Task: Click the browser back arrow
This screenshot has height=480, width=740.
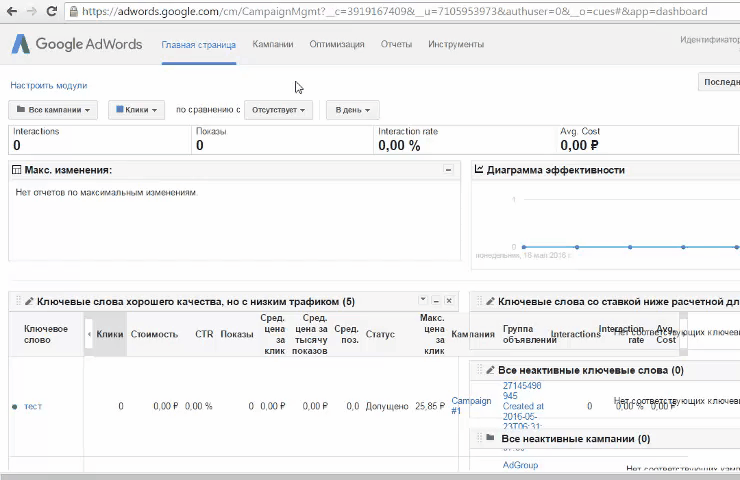Action: tap(11, 12)
